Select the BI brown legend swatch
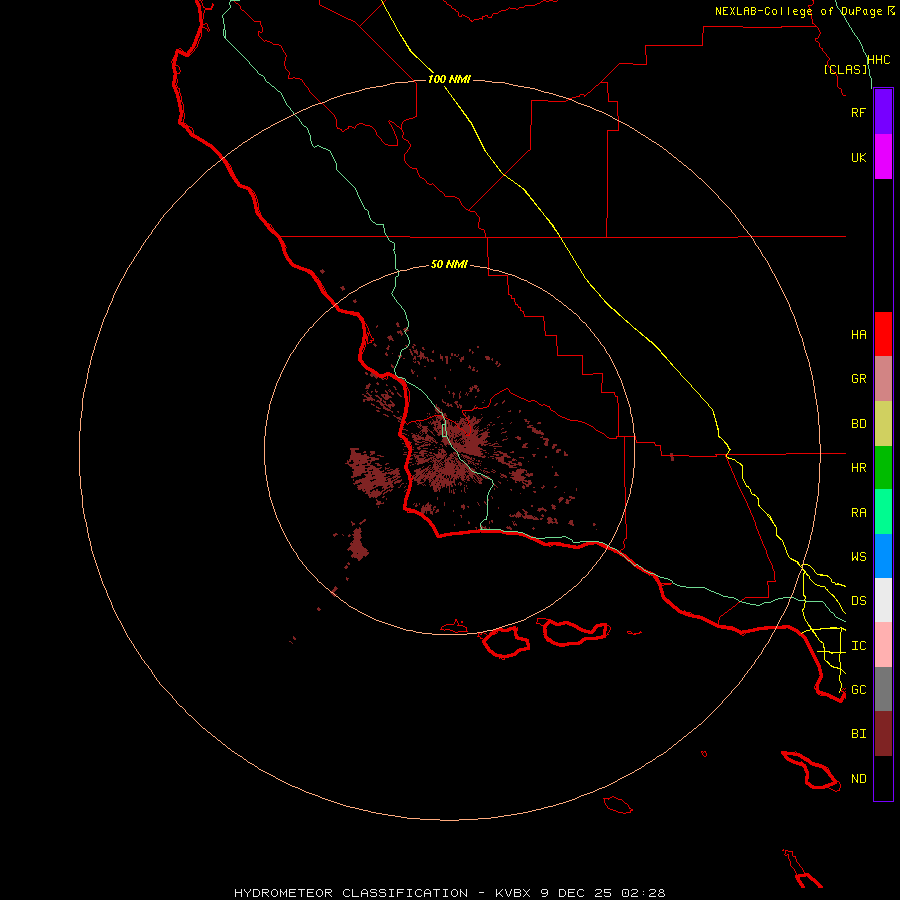Screen dimensions: 900x900 tap(883, 734)
